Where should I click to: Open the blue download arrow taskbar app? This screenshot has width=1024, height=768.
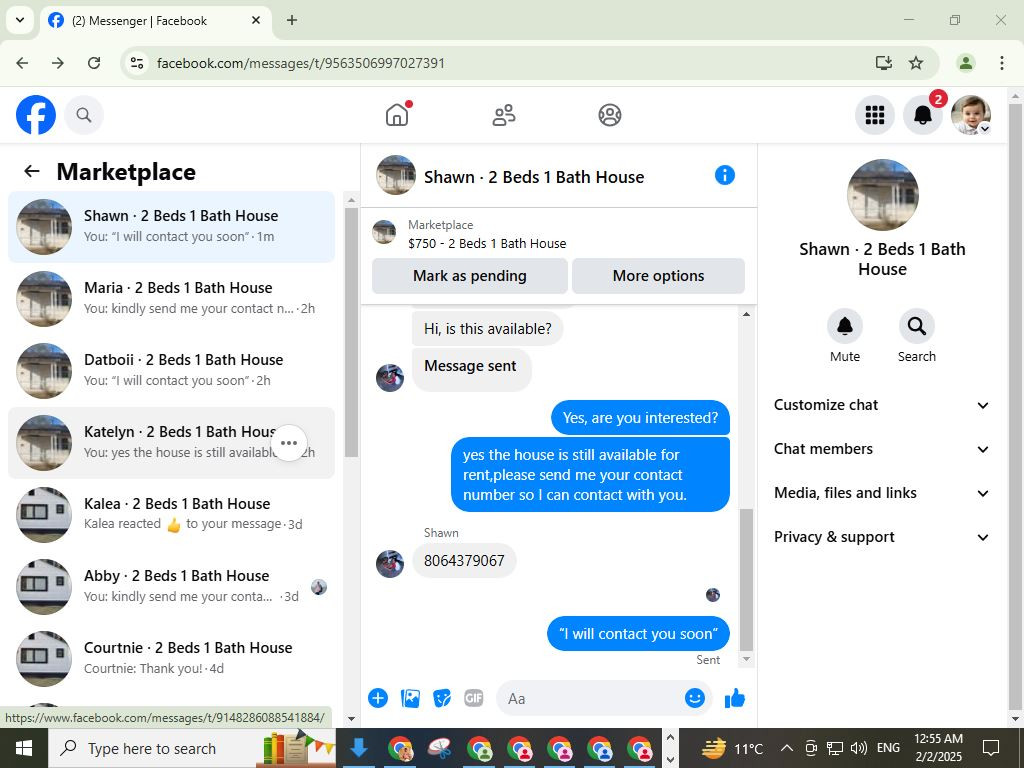tap(359, 748)
